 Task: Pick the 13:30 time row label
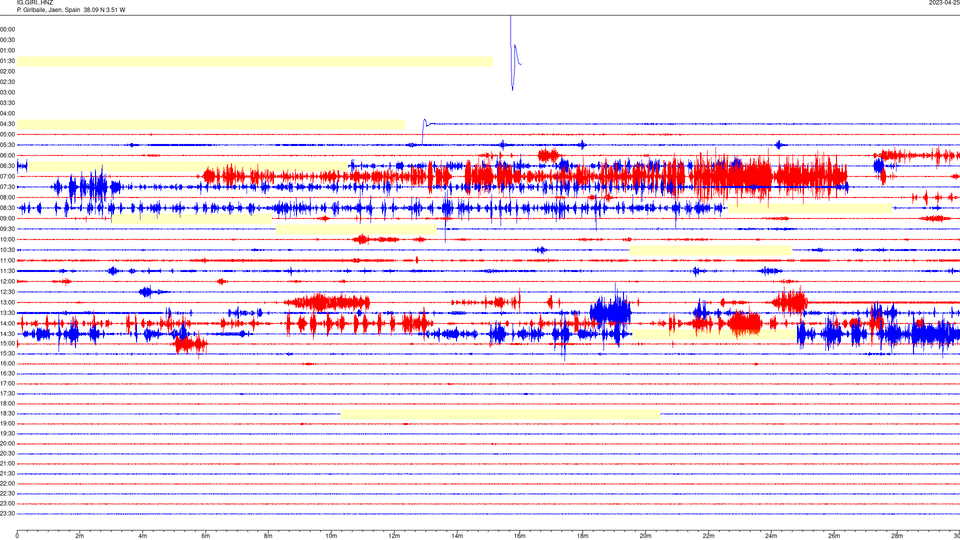click(8, 313)
